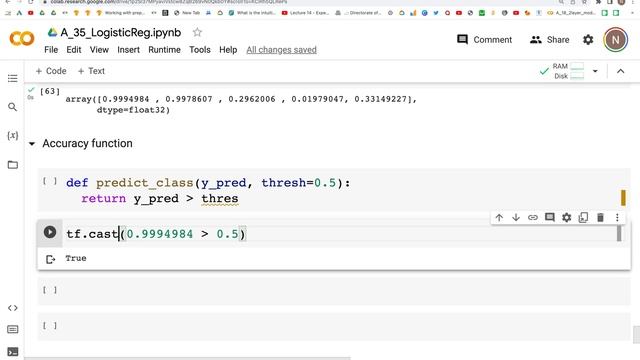The width and height of the screenshot is (640, 360).
Task: Copy link to the selected cell
Action: tap(533, 218)
